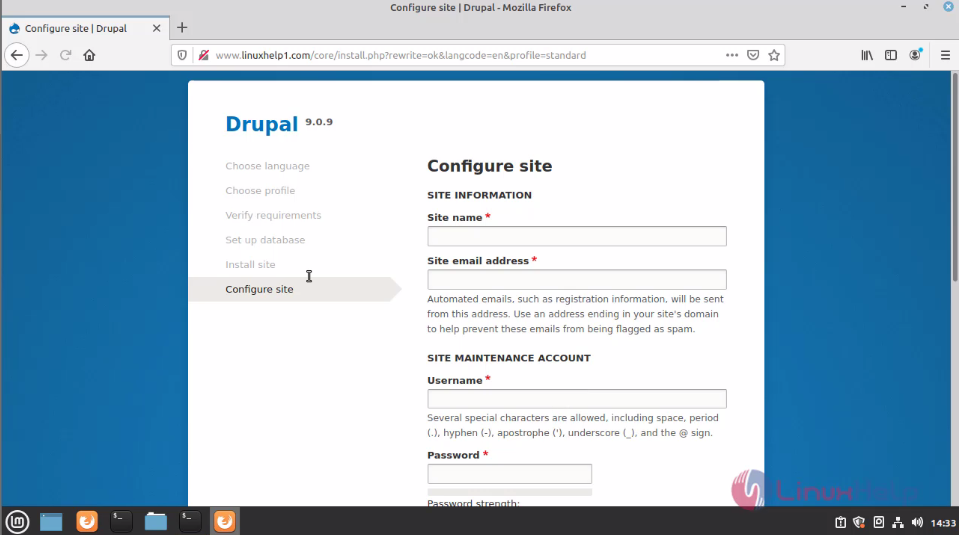Switch to the active Firefox window button
The width and height of the screenshot is (959, 535).
coord(224,522)
